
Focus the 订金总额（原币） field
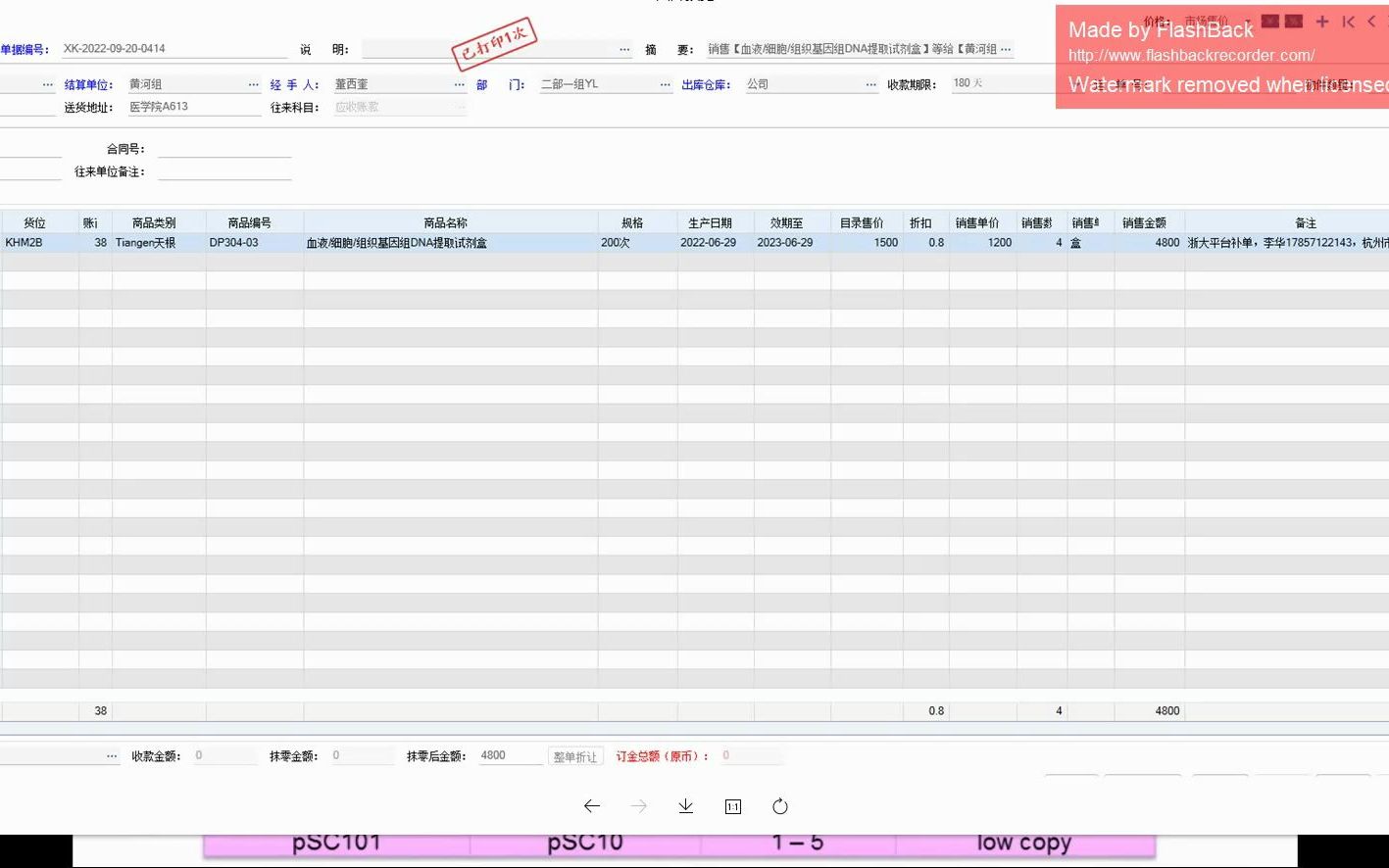pos(751,755)
